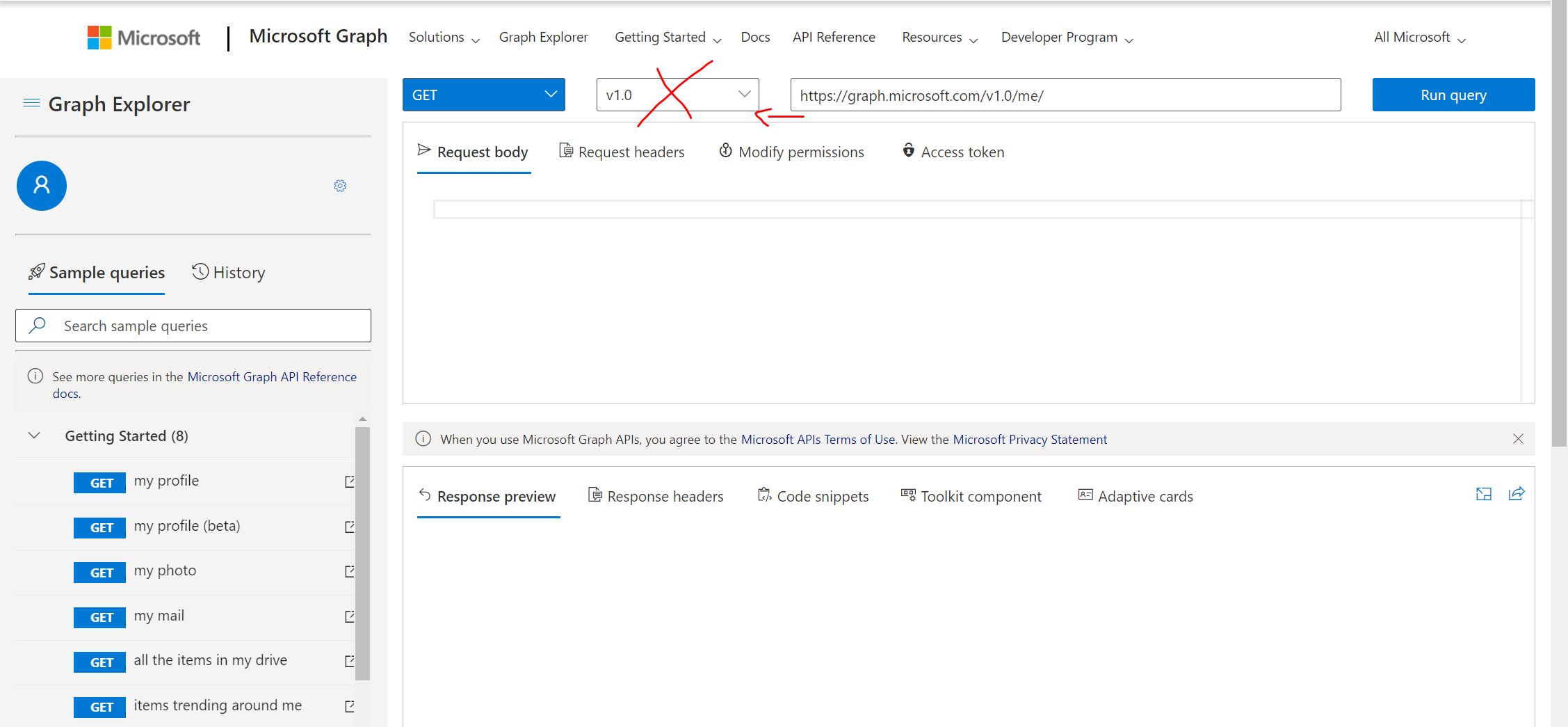Screen dimensions: 1568x727
Task: Click the sign-in avatar icon
Action: [x=41, y=185]
